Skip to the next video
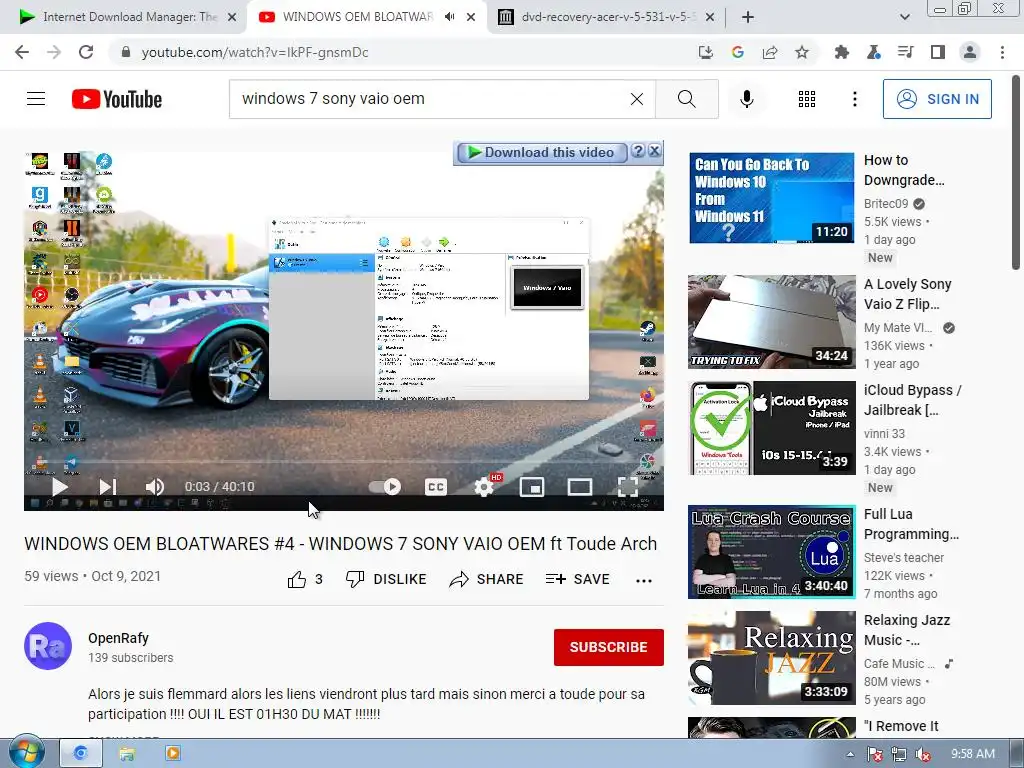The width and height of the screenshot is (1024, 768). (108, 487)
